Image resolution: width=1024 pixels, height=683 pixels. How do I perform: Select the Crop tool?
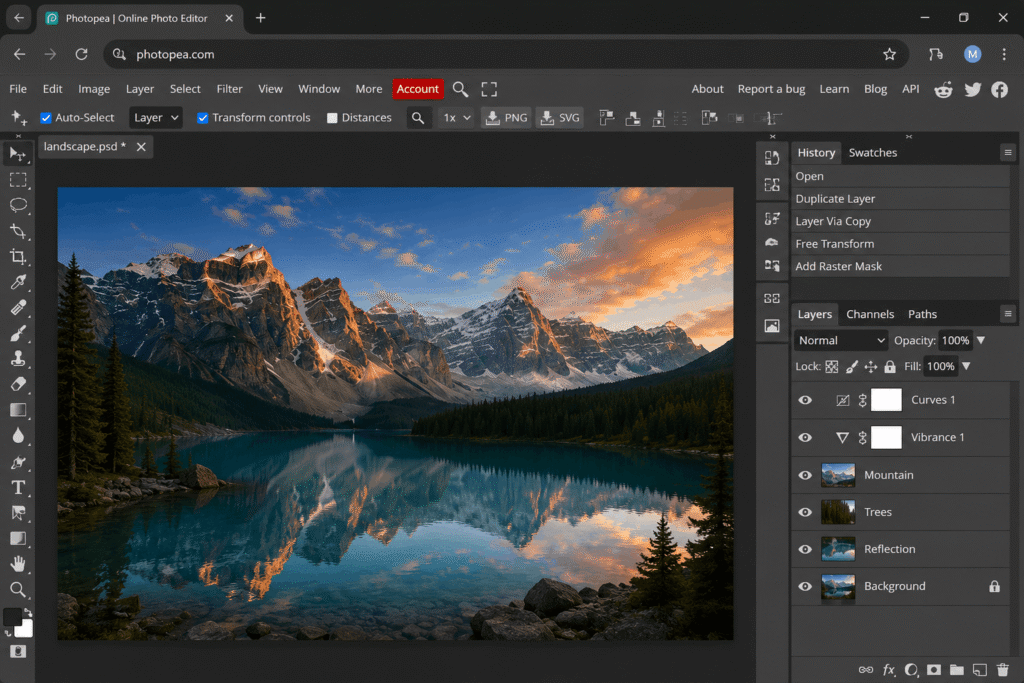click(18, 257)
